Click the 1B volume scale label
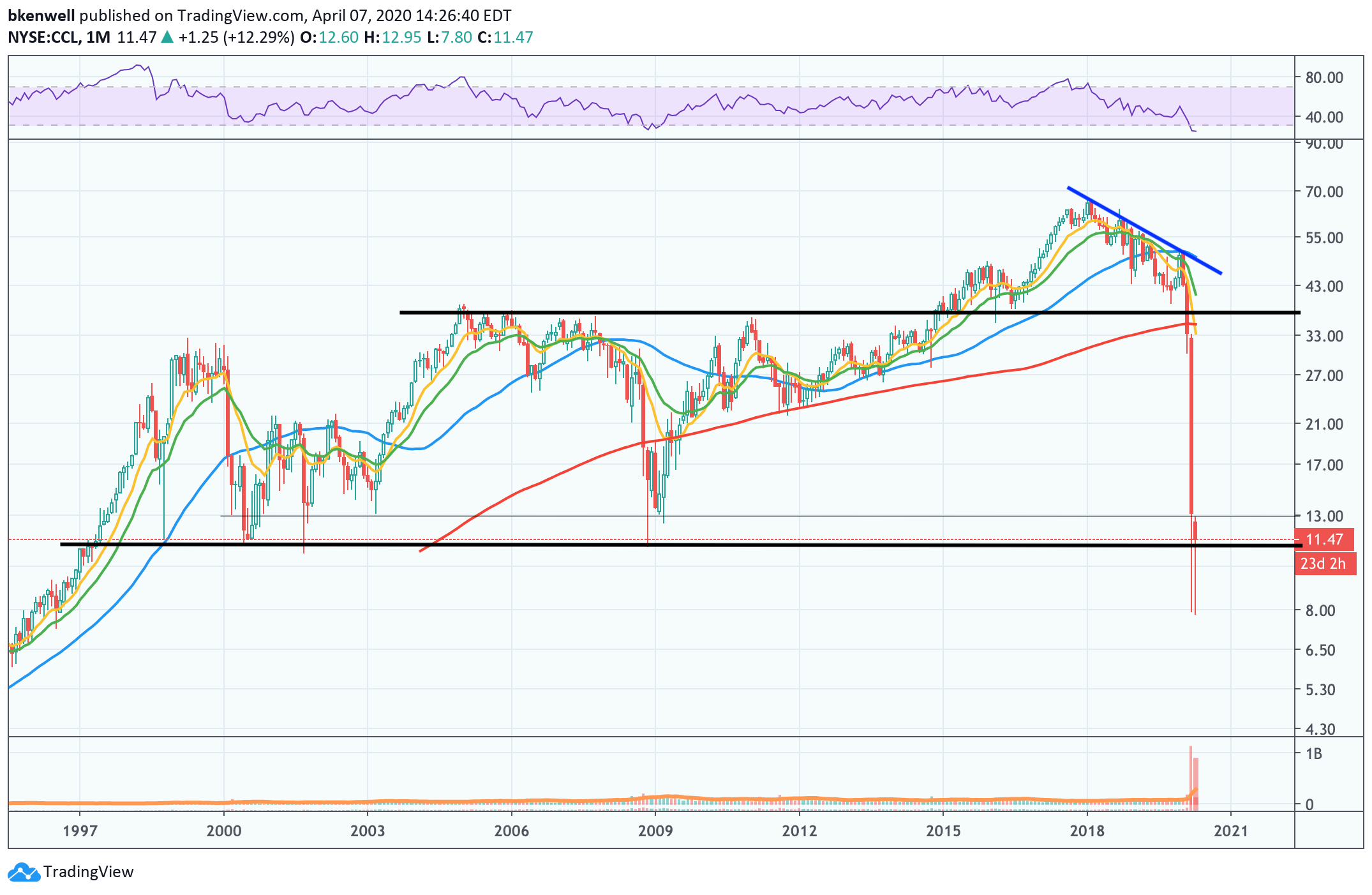Screen dimensions: 1372x895 pos(1313,754)
